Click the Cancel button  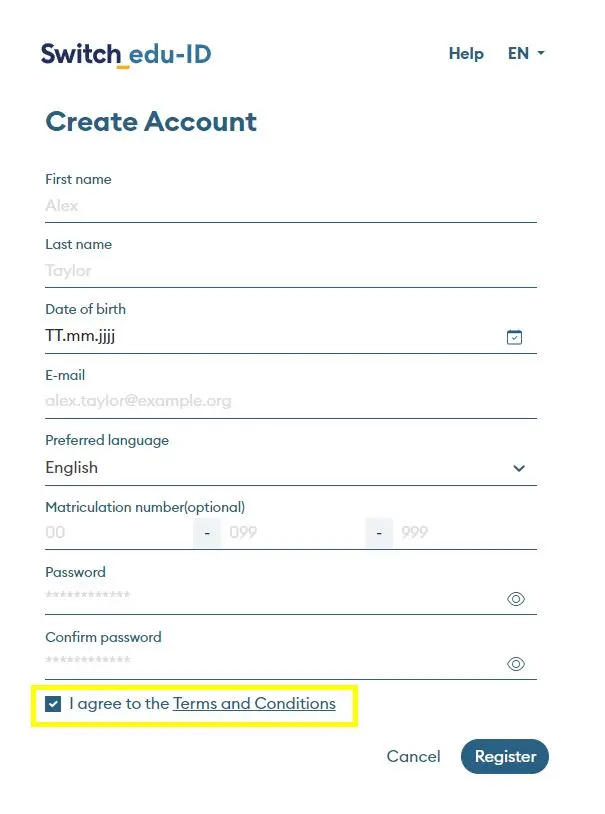point(413,757)
